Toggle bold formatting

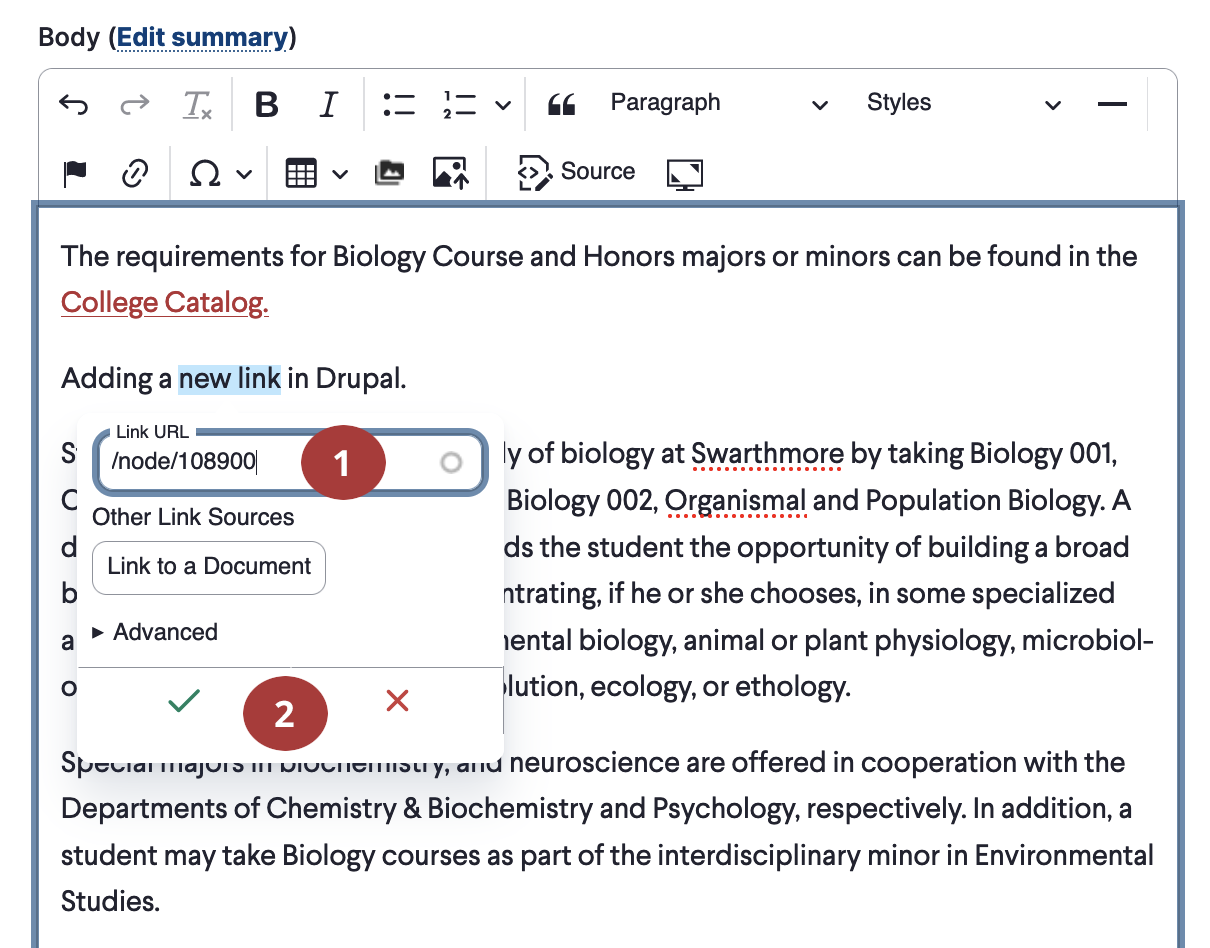click(266, 104)
